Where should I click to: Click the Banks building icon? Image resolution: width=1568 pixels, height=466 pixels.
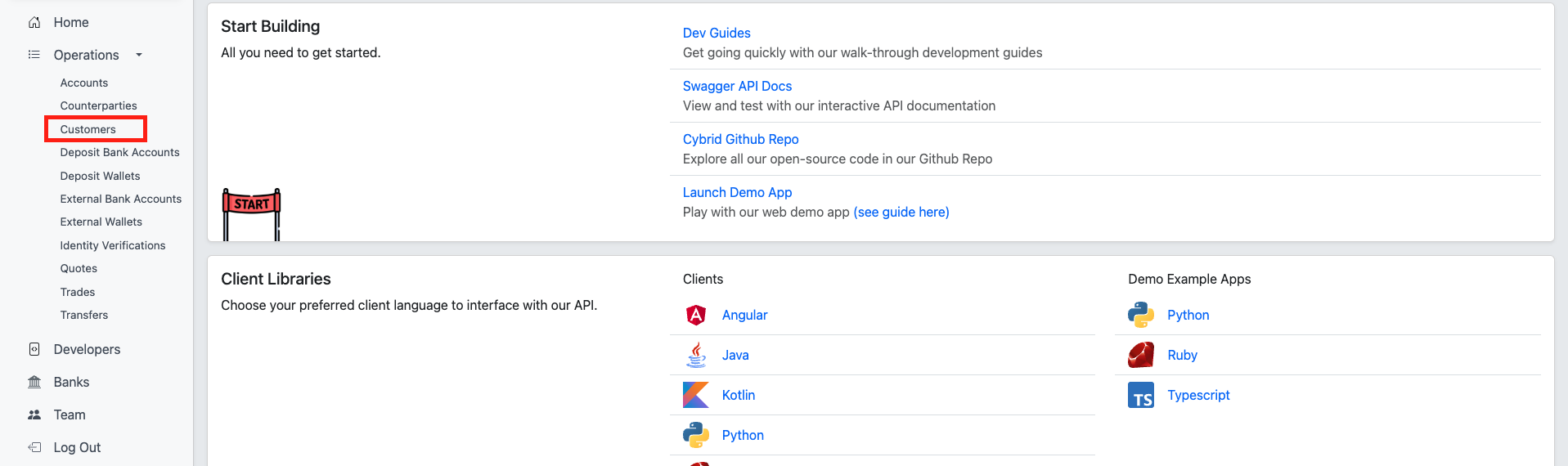[34, 382]
